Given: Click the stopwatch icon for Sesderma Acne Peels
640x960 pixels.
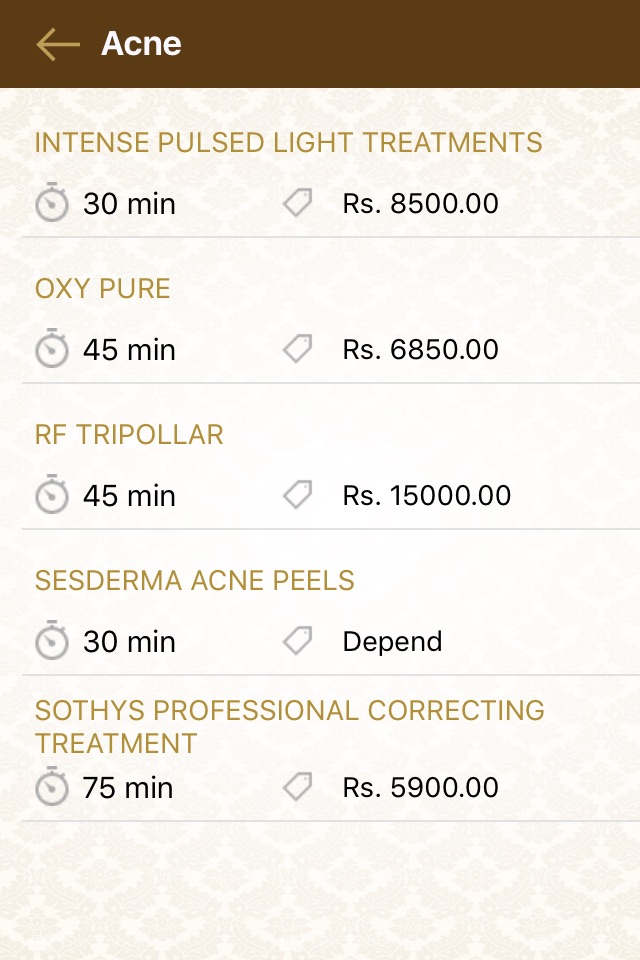Looking at the screenshot, I should [x=52, y=642].
